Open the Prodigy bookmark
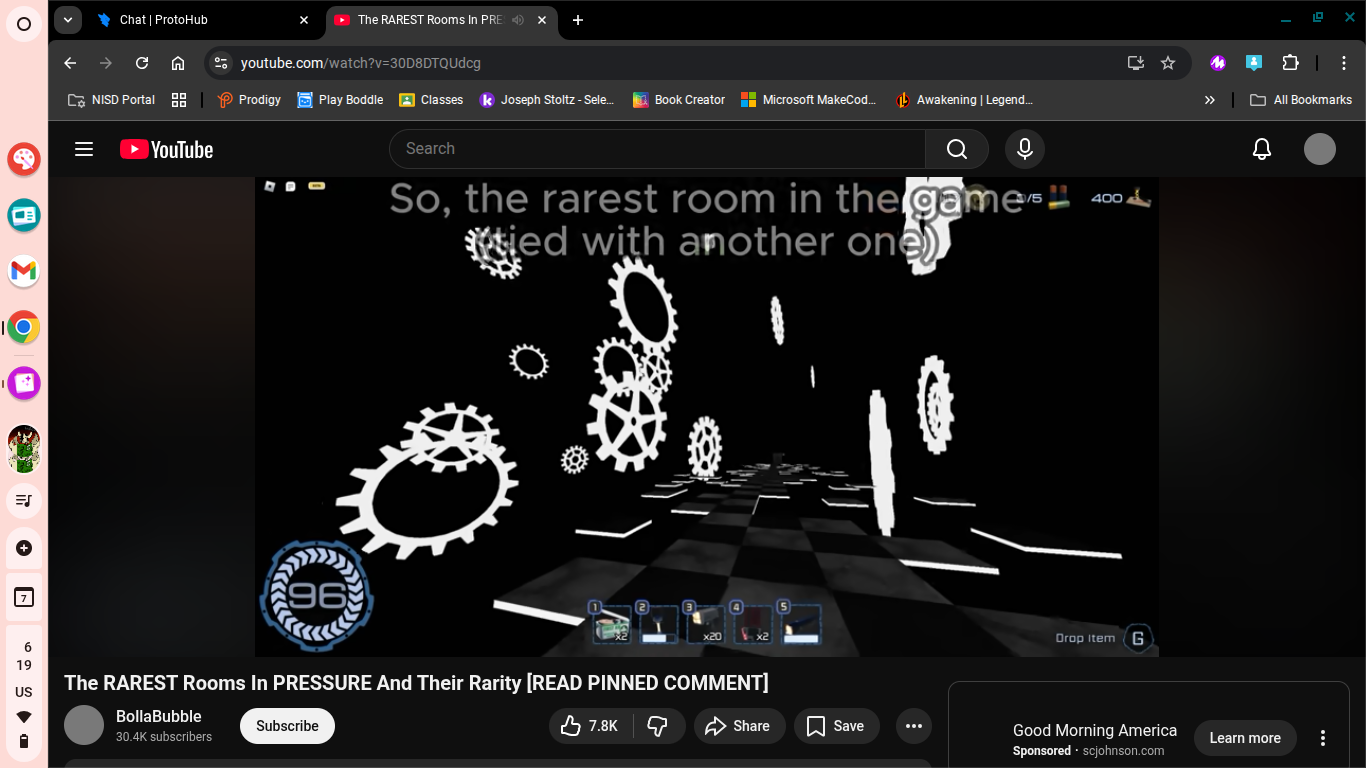This screenshot has width=1366, height=768. point(248,99)
